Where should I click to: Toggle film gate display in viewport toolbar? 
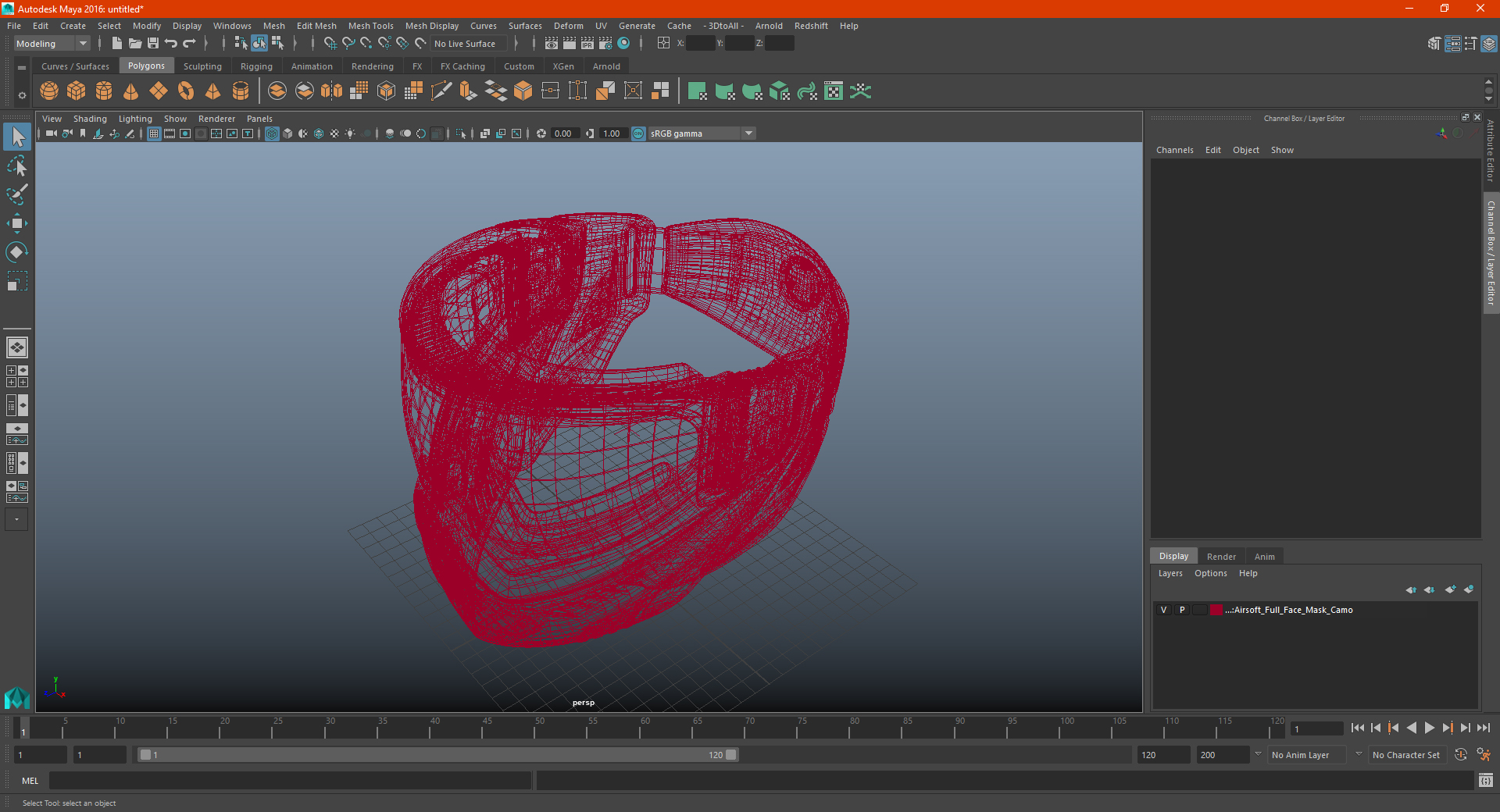[170, 134]
